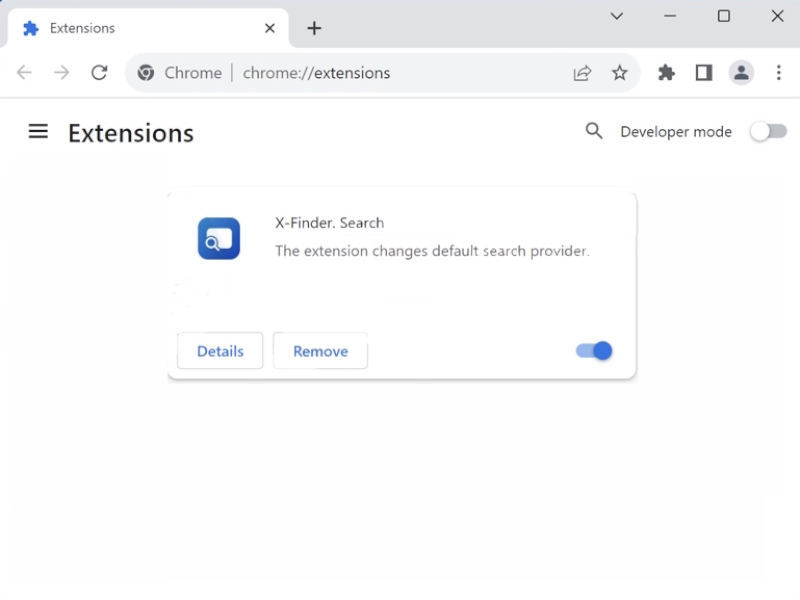Remove the X-Finder Search extension
This screenshot has height=600, width=800.
[320, 351]
